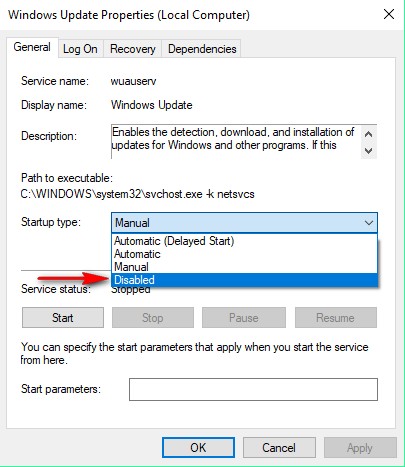Go to the General tab
Screen dimensions: 405x467
pyautogui.click(x=32, y=47)
